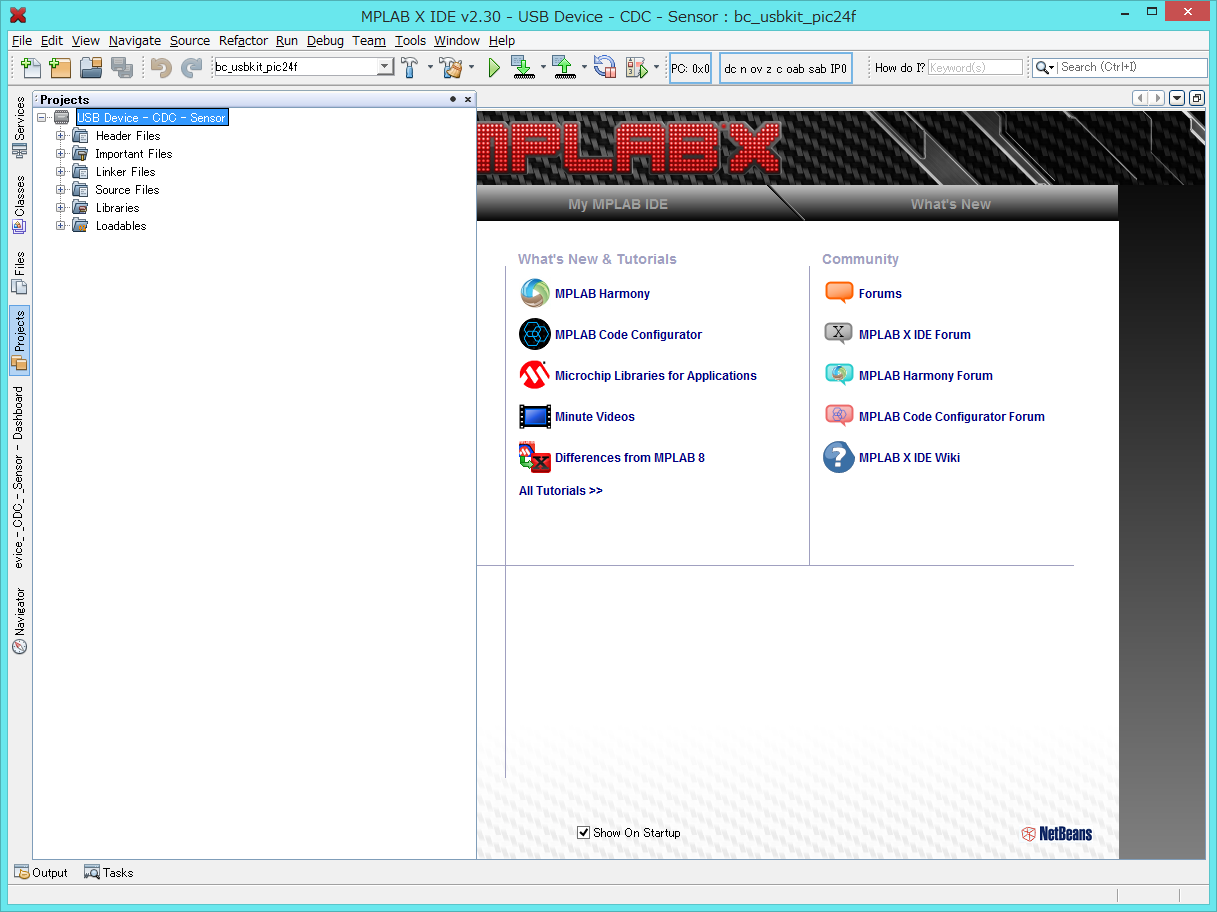1217x912 pixels.
Task: Expand the Source Files folder node
Action: click(61, 190)
